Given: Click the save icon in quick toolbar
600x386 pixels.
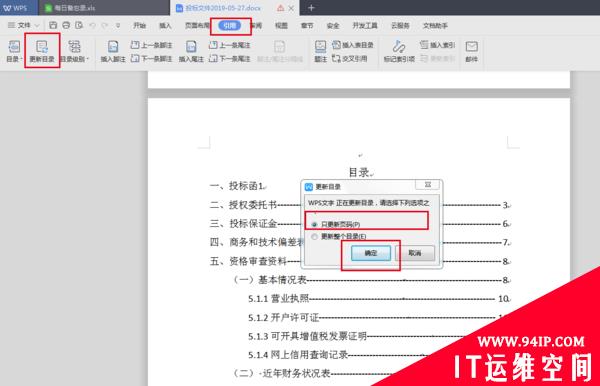Looking at the screenshot, I should tap(53, 25).
